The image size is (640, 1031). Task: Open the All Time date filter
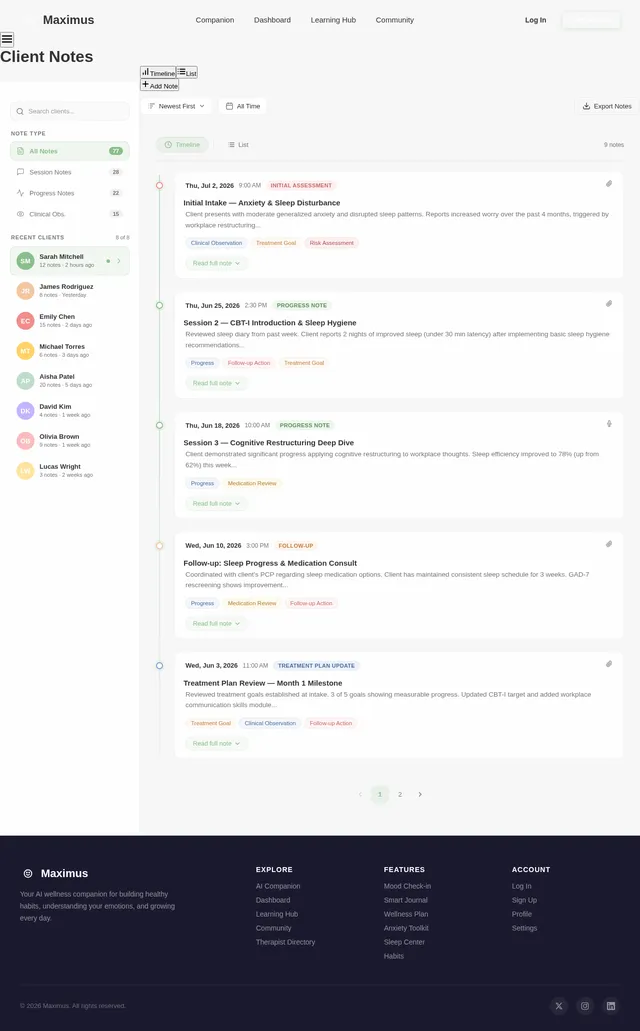(243, 106)
